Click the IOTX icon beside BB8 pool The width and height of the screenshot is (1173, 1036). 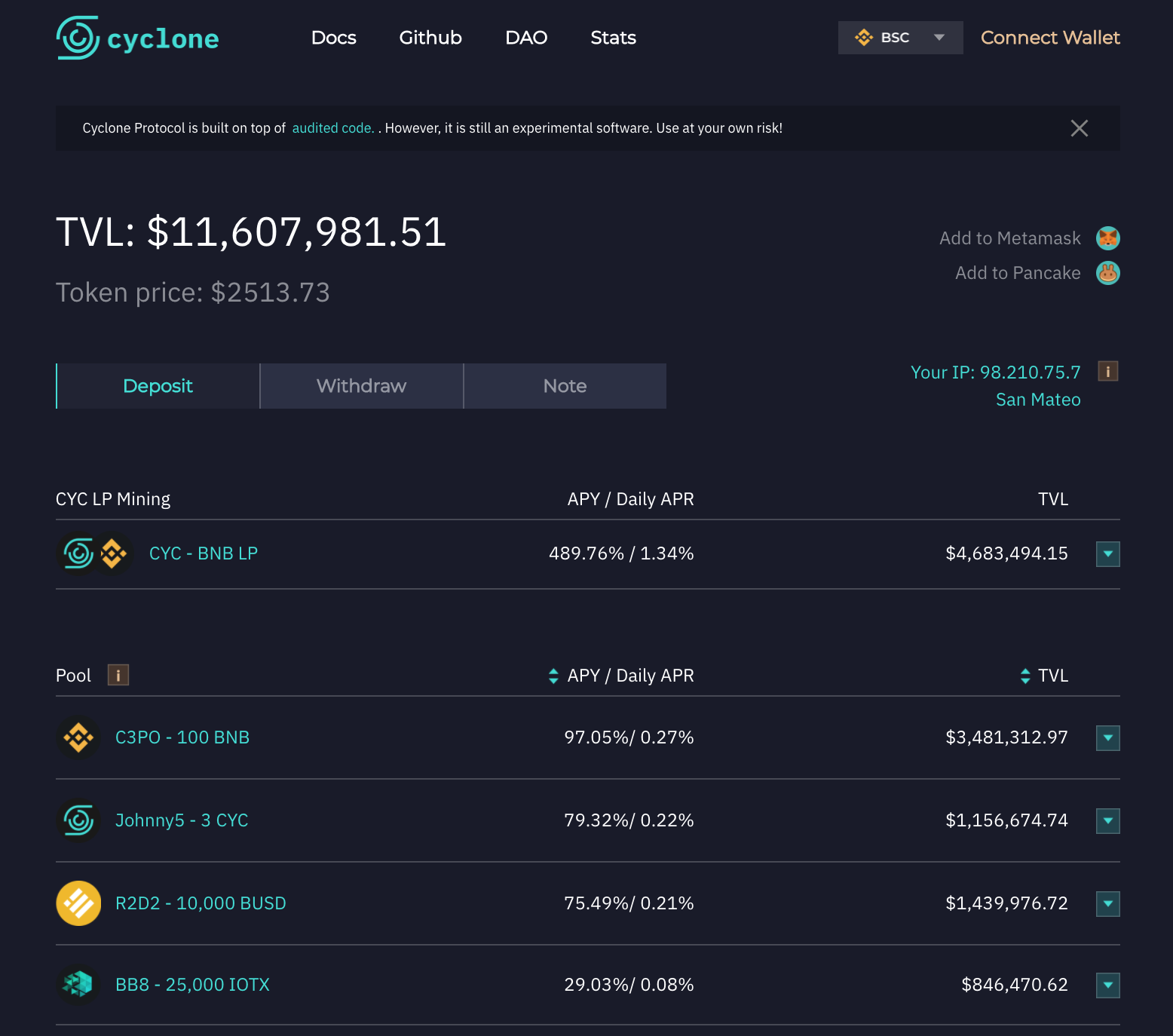78,985
